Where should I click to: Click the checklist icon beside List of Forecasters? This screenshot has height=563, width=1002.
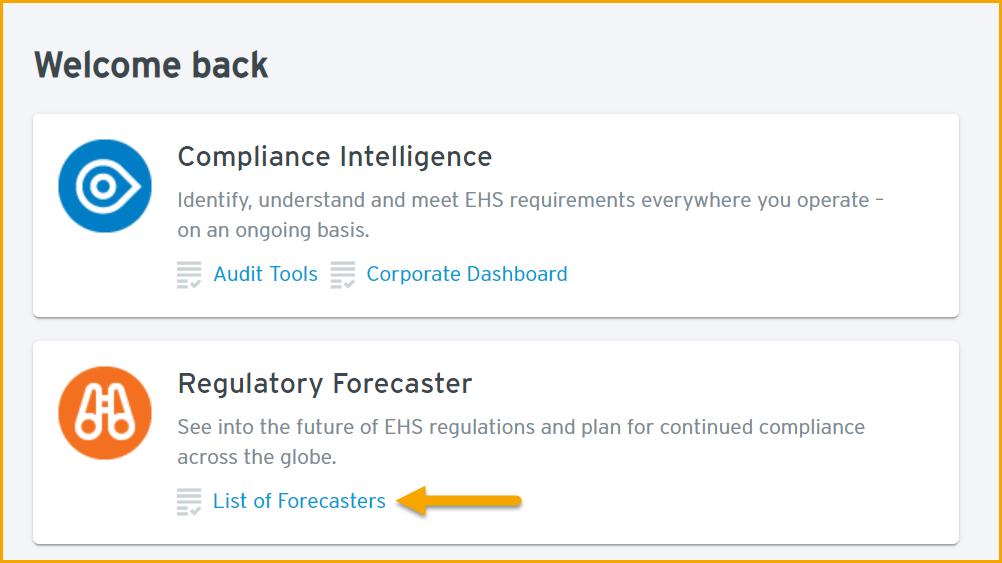click(x=189, y=502)
